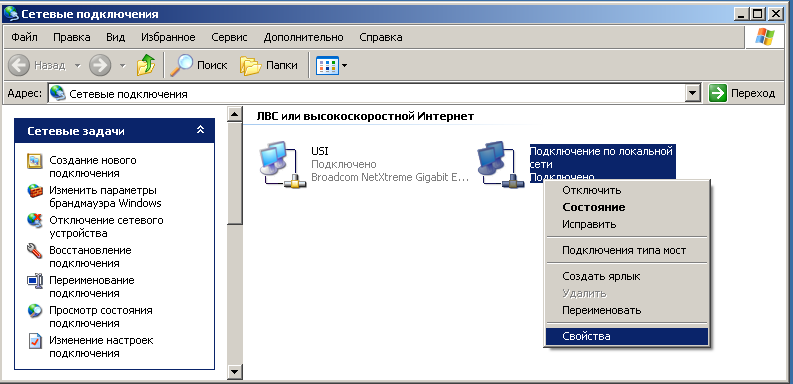Choose Переименовать in context menu
The image size is (793, 384).
coord(627,310)
